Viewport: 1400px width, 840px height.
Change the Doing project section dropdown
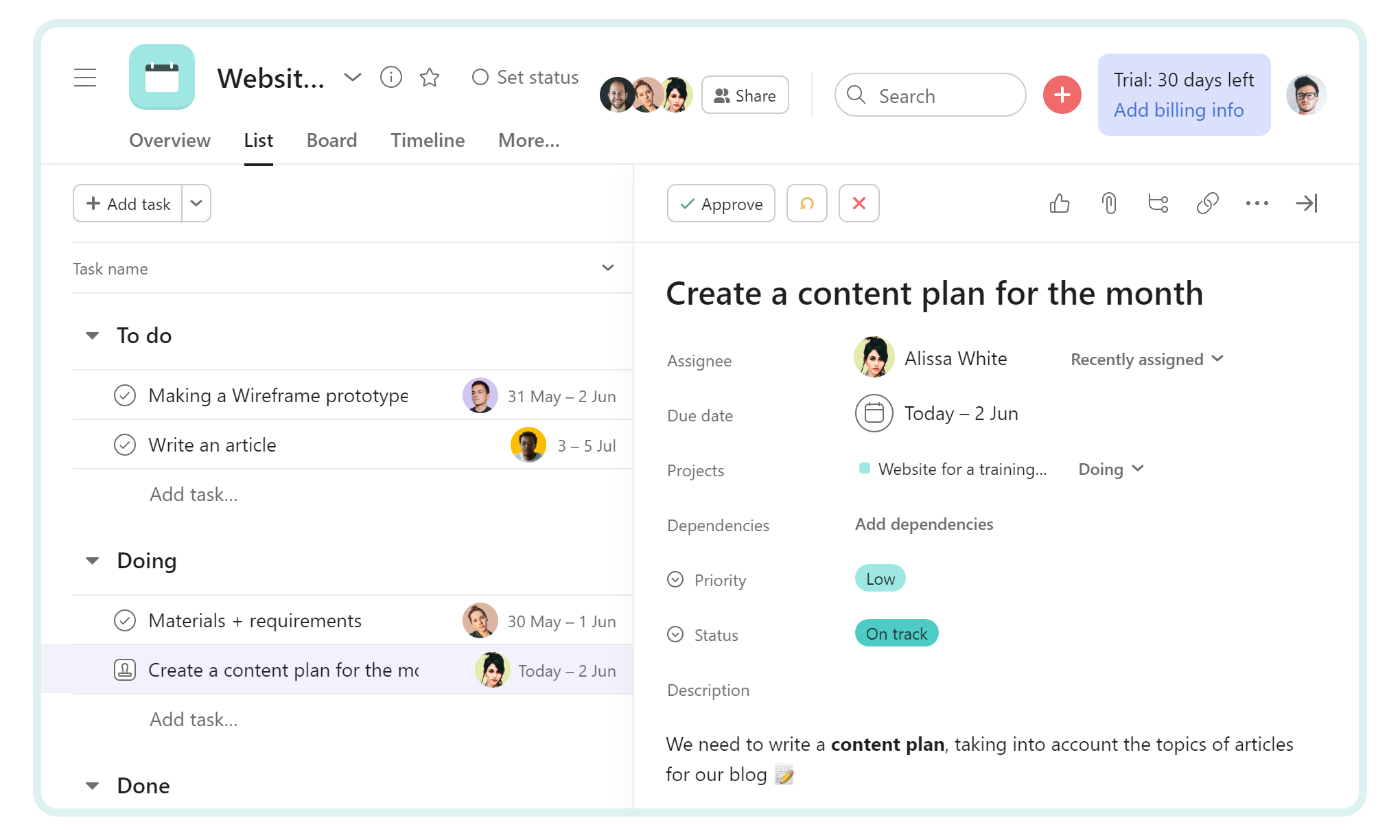click(1109, 469)
